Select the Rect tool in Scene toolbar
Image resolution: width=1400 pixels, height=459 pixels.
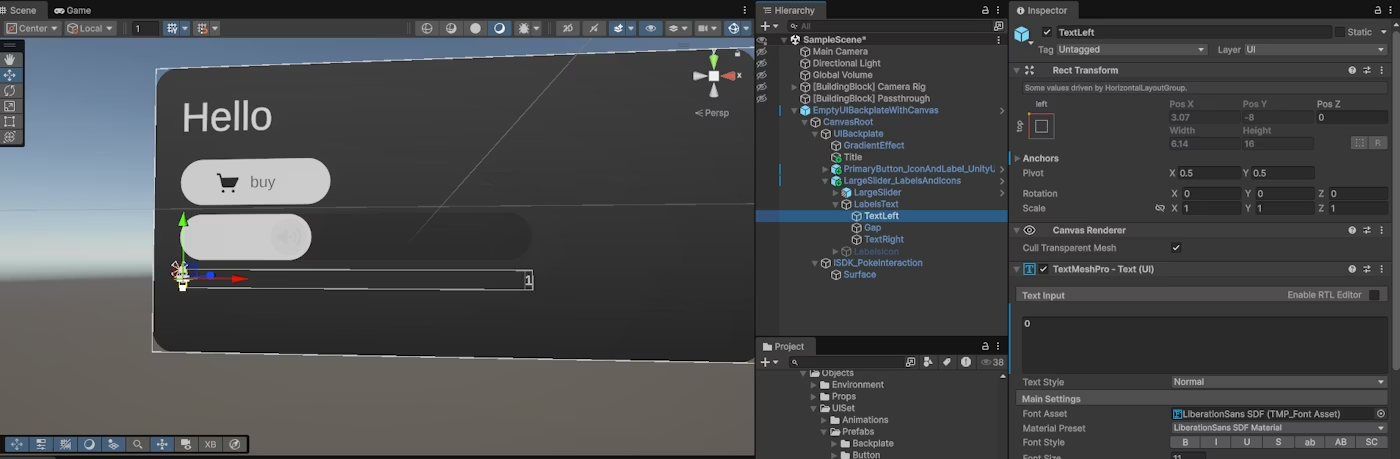[10, 121]
